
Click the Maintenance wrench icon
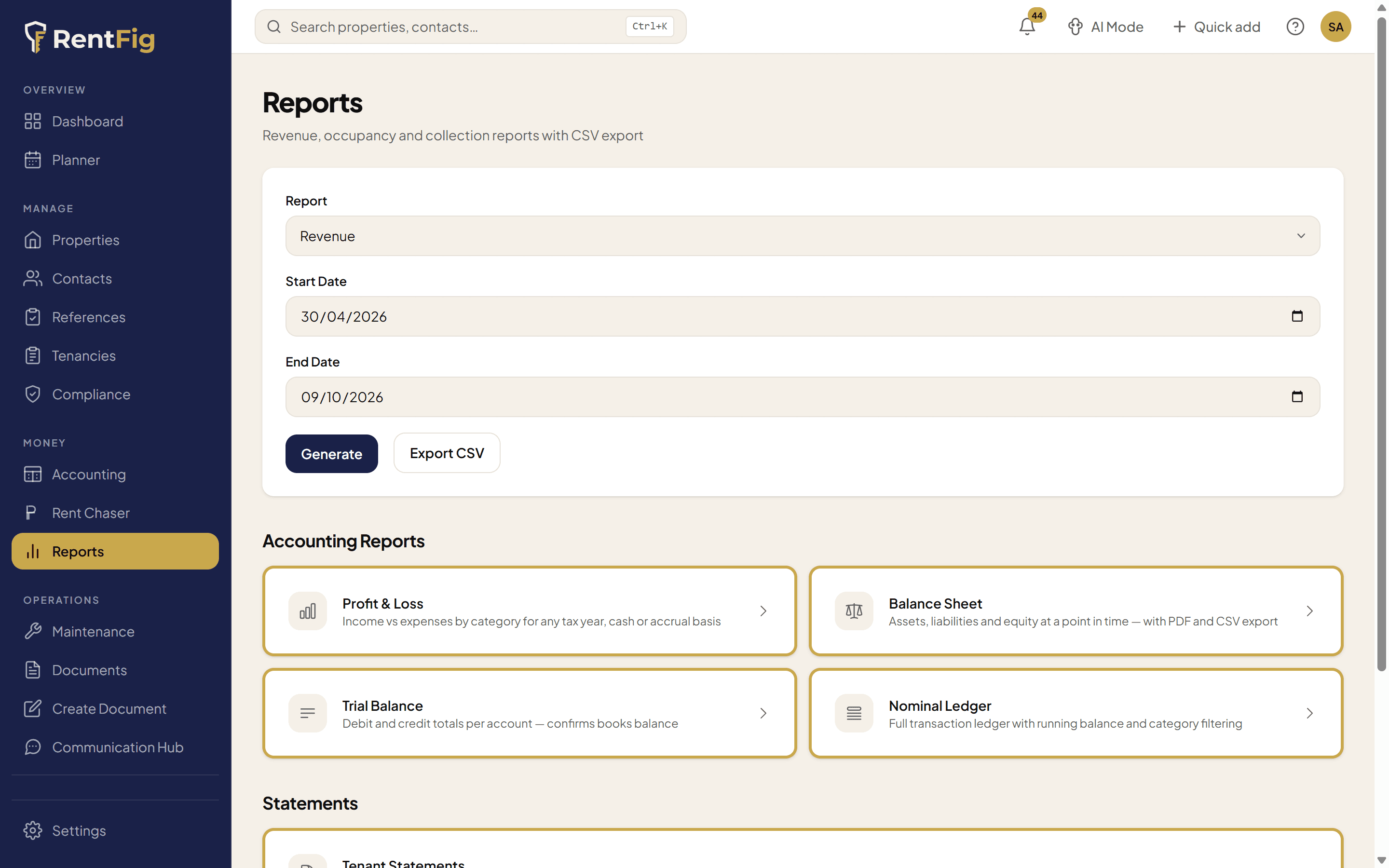33,631
